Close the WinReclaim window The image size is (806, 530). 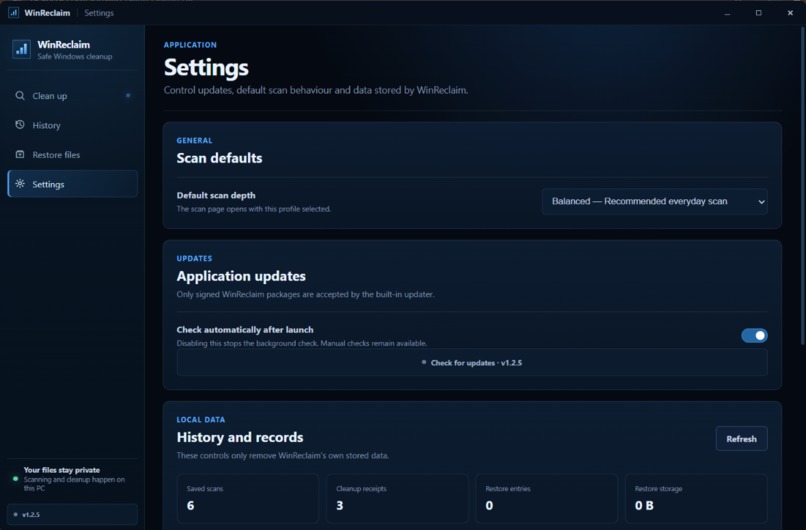coord(790,13)
